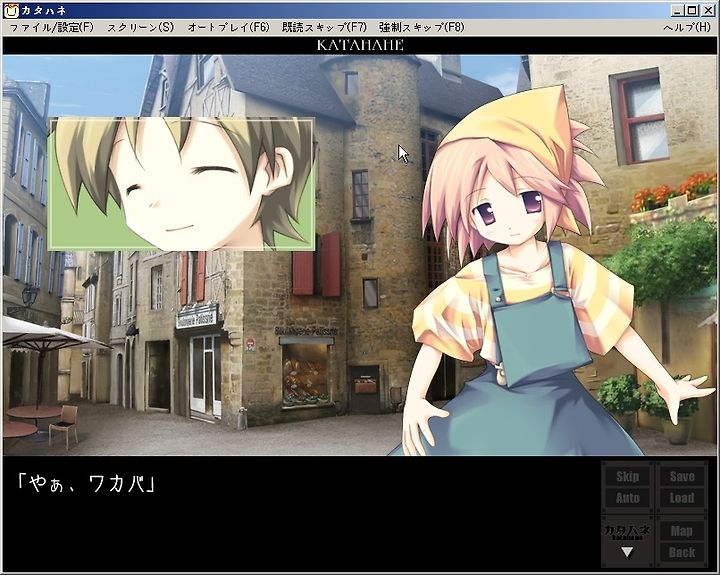Click the Auto button

pyautogui.click(x=627, y=498)
